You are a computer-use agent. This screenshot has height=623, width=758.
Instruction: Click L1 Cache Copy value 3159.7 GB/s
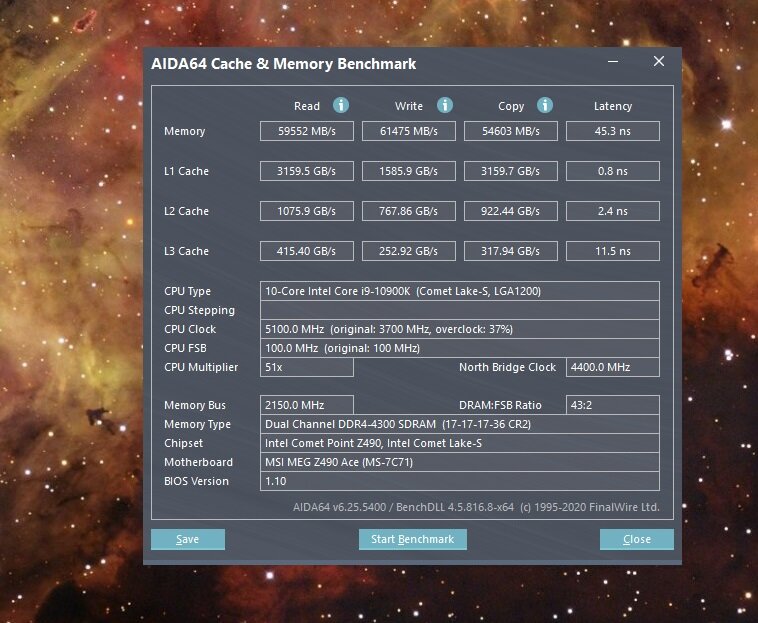[x=510, y=171]
